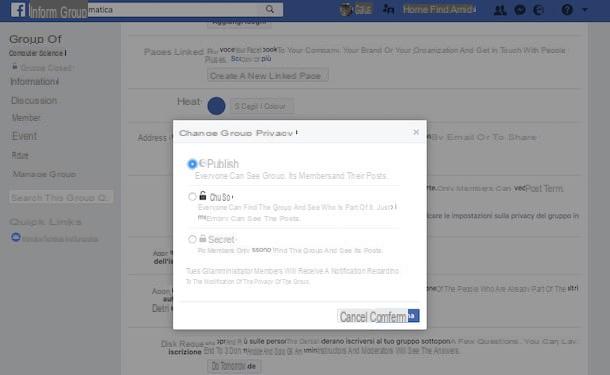Screen dimensions: 610x375
Task: Click the open padlock icon beside closed option
Action: pyautogui.click(x=203, y=196)
